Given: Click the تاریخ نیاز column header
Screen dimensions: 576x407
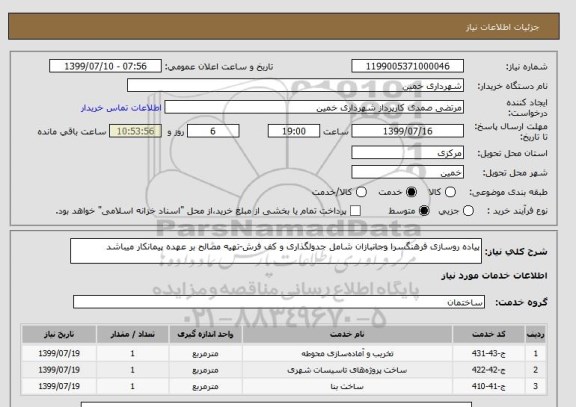Looking at the screenshot, I should click(x=59, y=334).
